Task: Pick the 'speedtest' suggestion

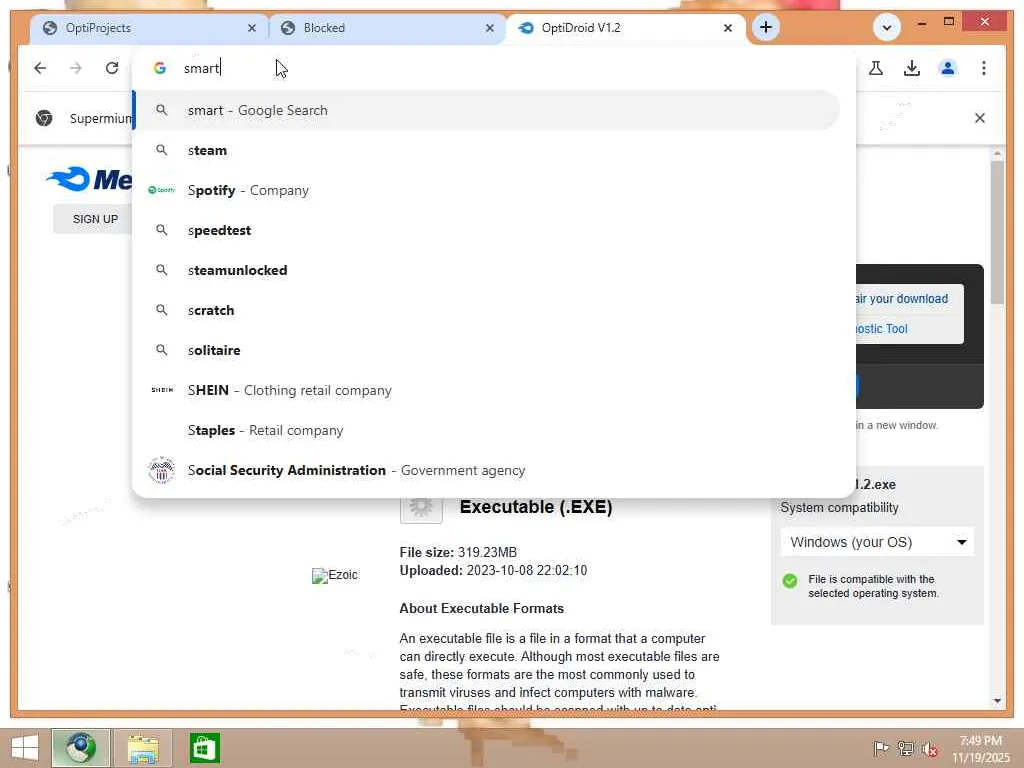Action: 487,231
